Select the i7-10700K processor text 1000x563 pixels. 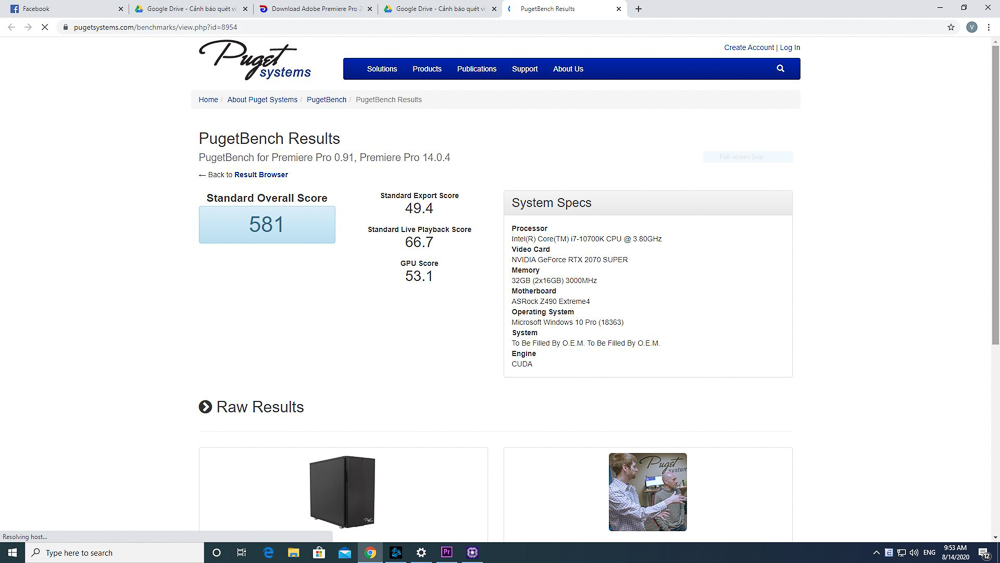click(586, 239)
